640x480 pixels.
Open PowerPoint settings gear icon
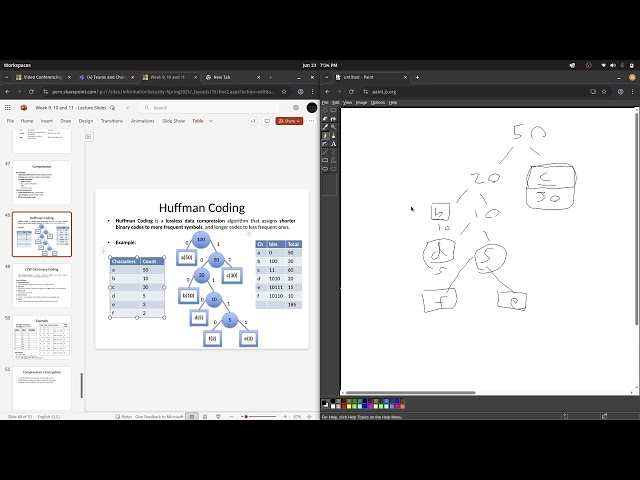296,108
